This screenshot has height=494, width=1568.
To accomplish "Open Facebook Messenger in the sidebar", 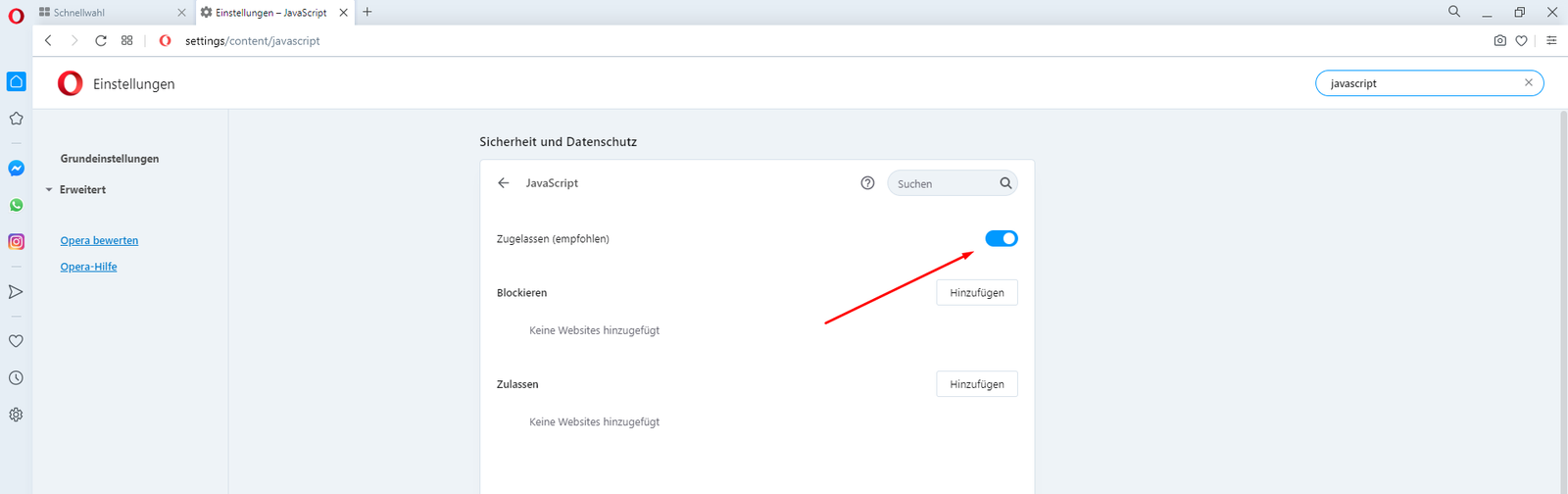I will click(x=16, y=169).
